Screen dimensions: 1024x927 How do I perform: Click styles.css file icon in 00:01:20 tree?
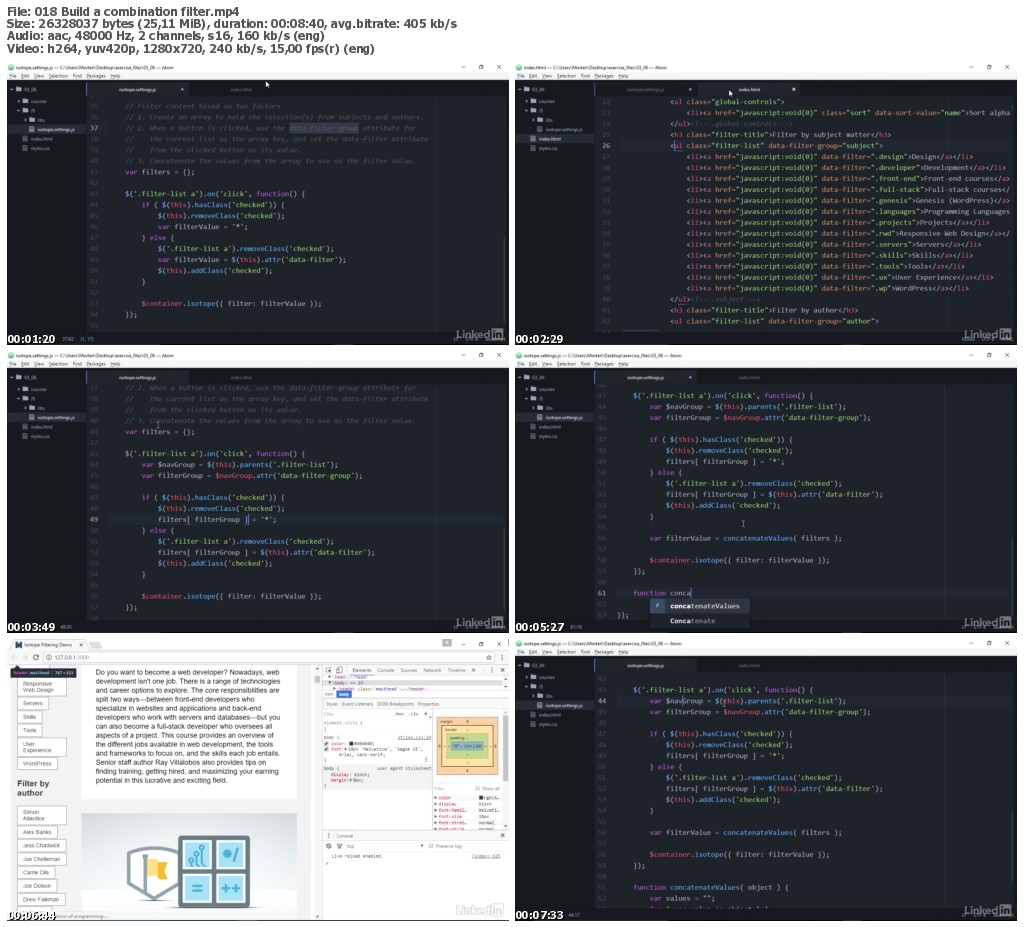click(25, 148)
